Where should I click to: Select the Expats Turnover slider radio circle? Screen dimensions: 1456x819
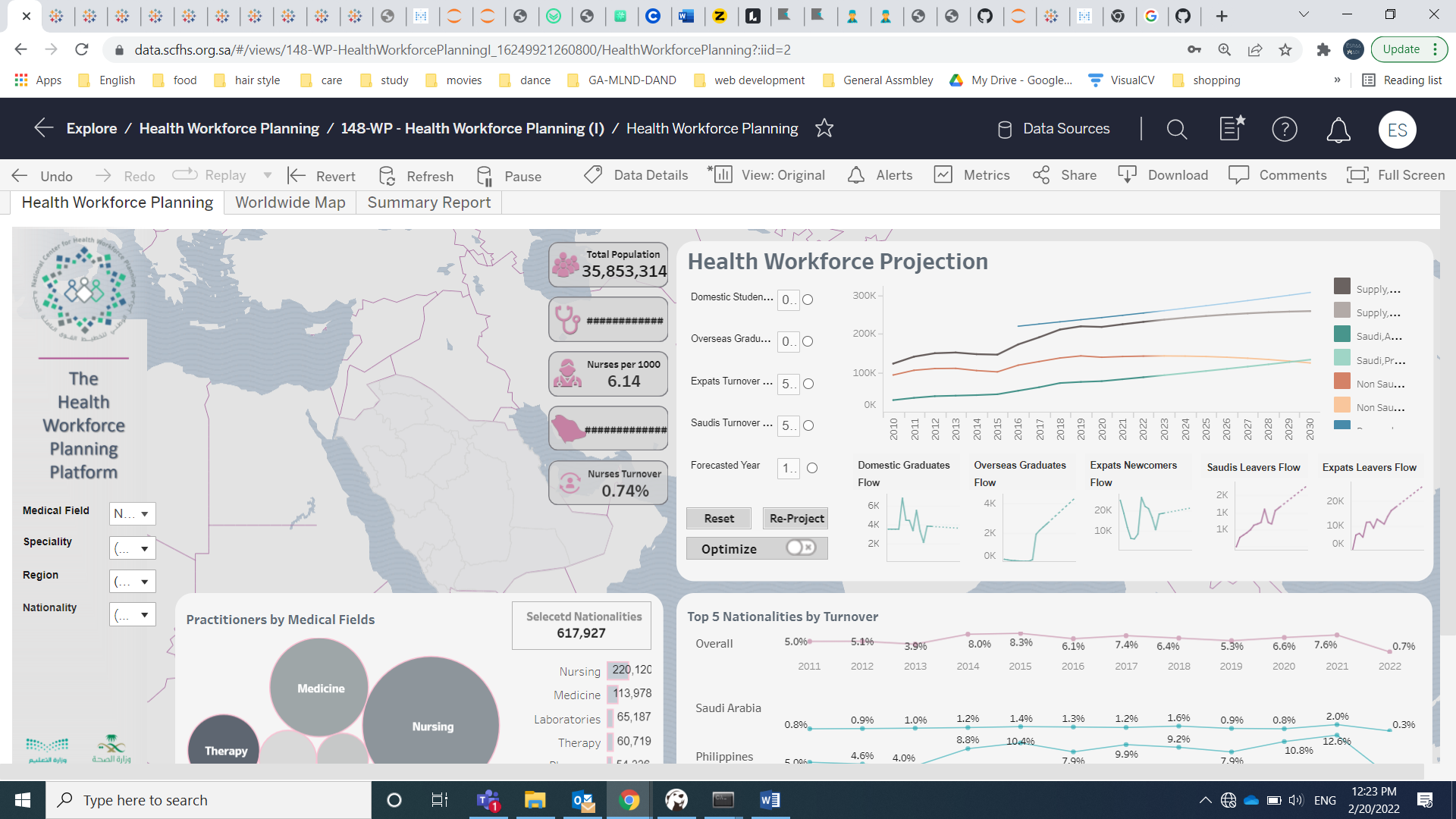pyautogui.click(x=808, y=384)
